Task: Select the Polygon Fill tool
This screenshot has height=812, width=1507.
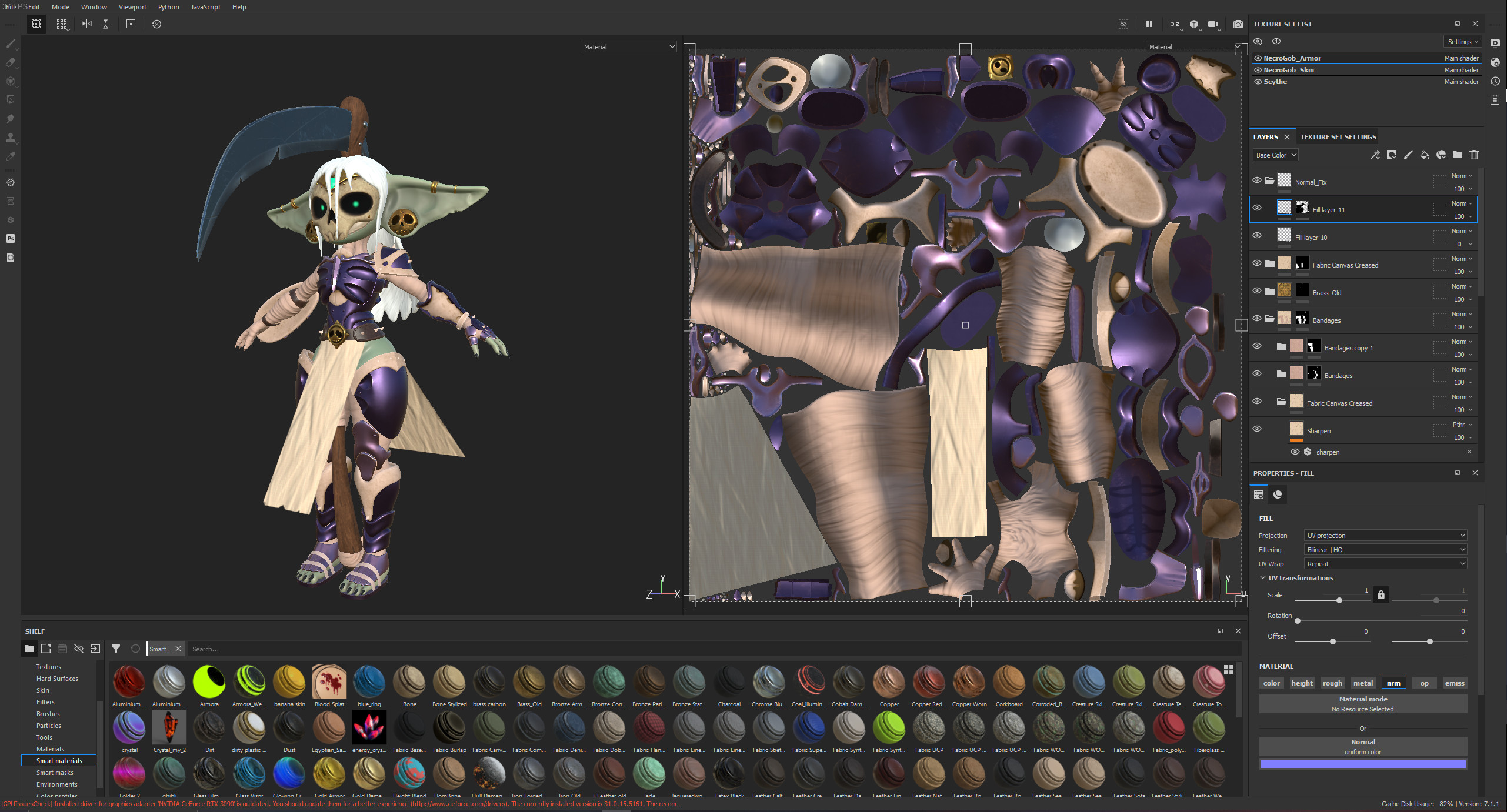Action: 11,100
